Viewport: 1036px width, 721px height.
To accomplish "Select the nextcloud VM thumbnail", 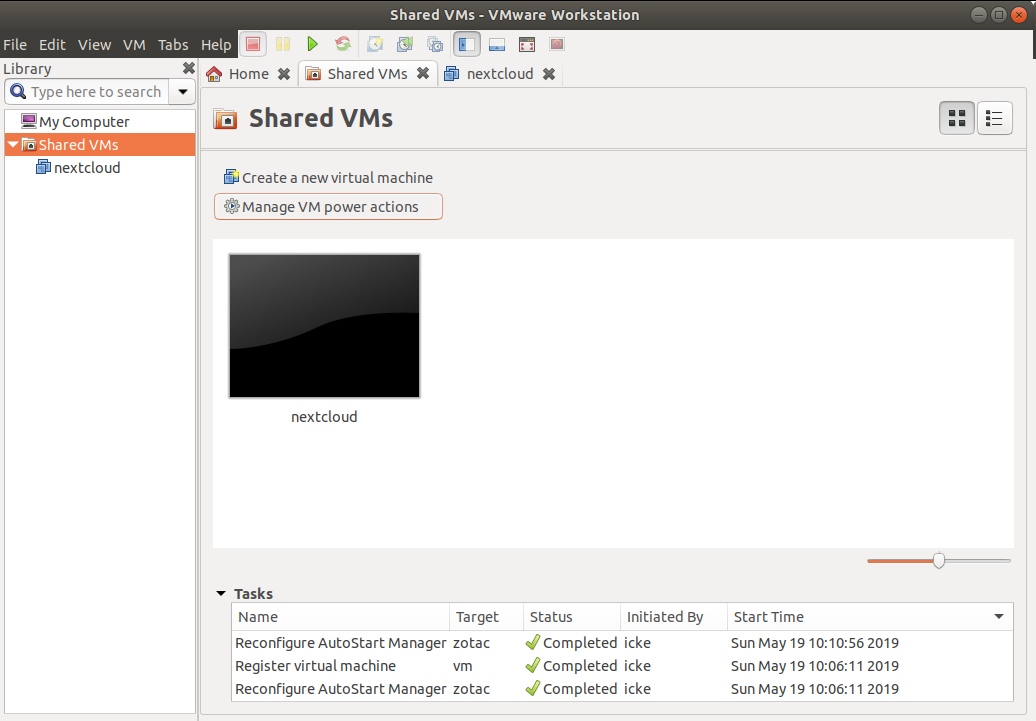I will pos(324,326).
